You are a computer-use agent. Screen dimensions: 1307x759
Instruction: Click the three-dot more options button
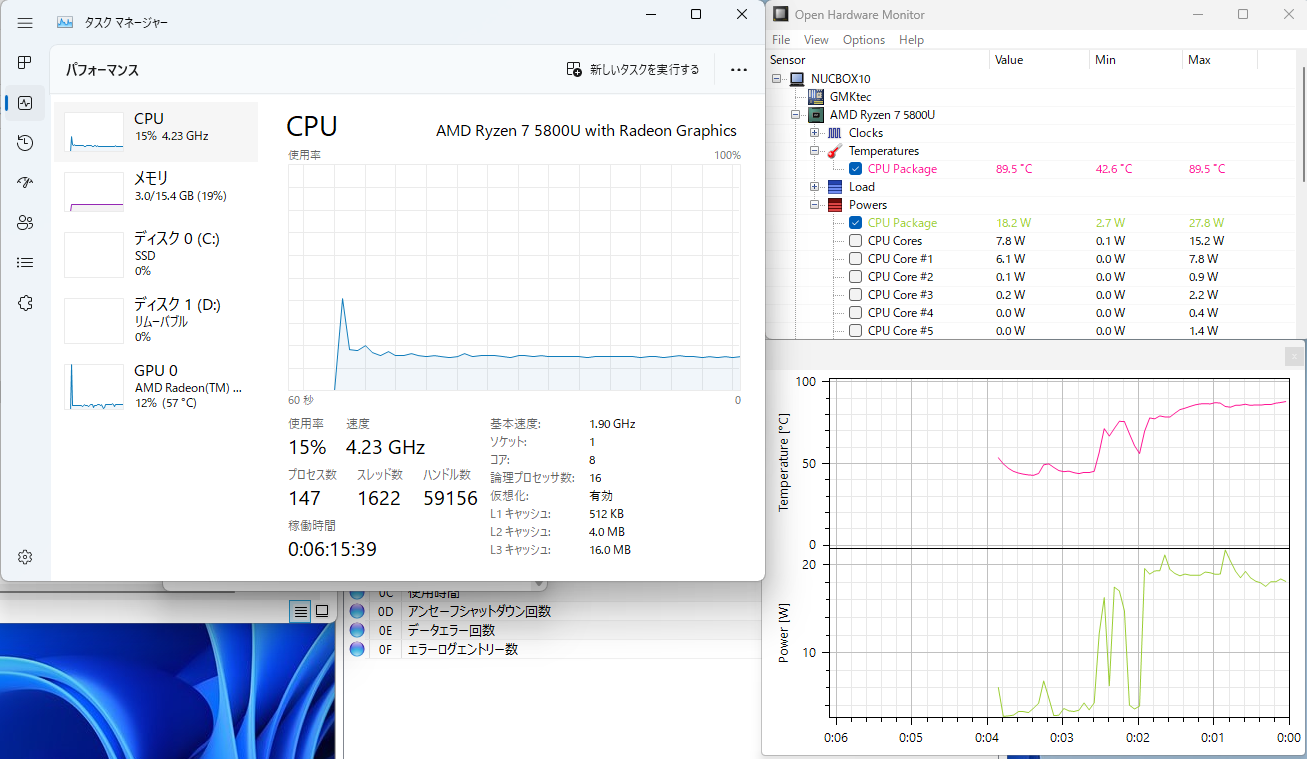tap(739, 70)
